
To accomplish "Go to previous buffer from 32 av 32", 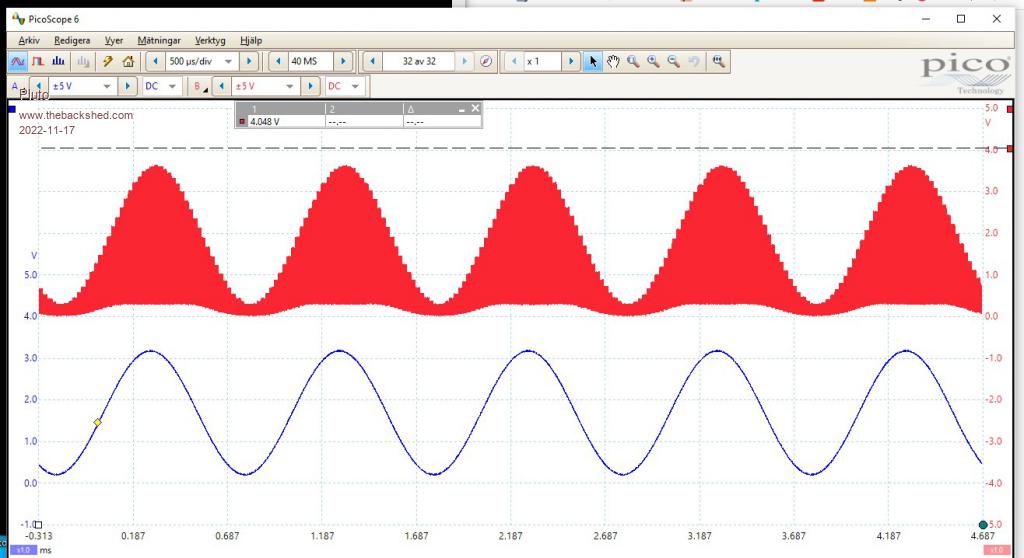I will click(x=373, y=62).
